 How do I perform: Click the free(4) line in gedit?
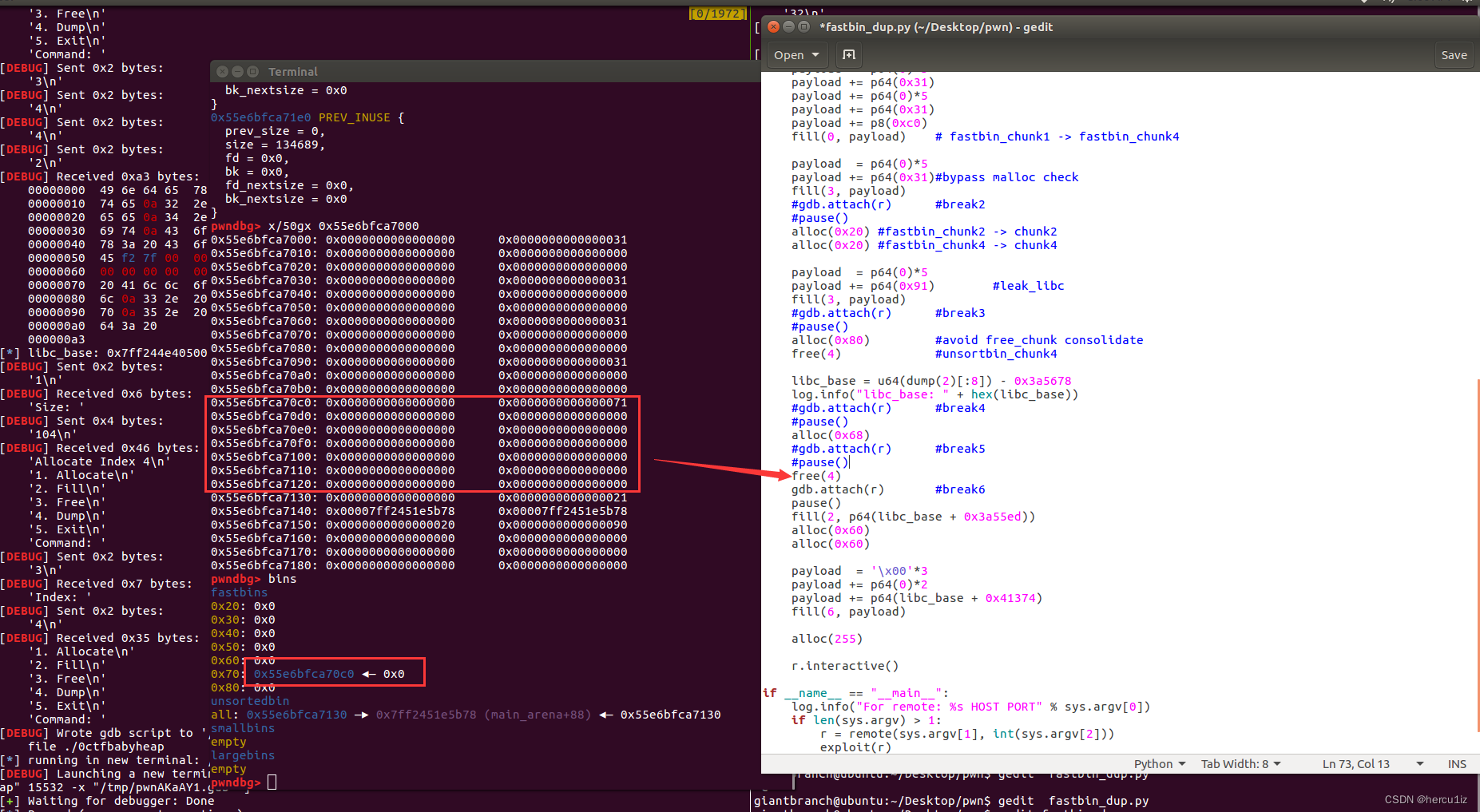click(815, 476)
